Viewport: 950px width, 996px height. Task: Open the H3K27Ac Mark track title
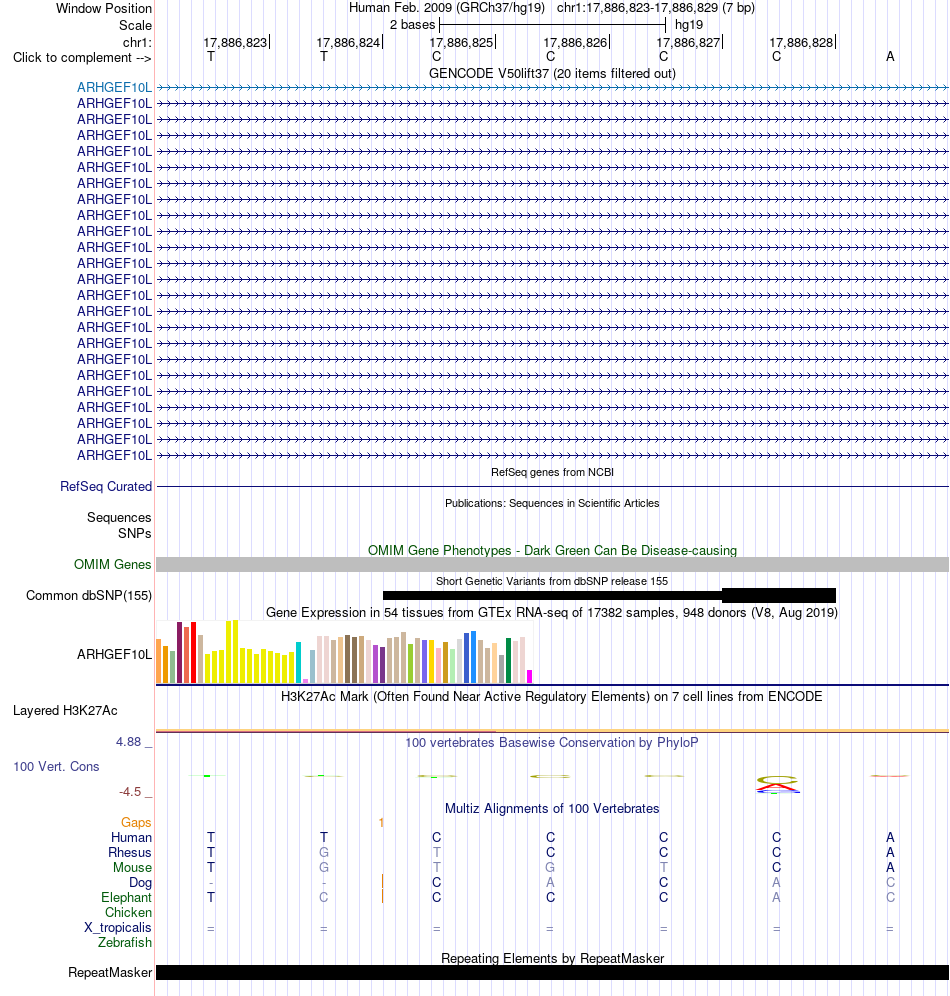coord(552,696)
